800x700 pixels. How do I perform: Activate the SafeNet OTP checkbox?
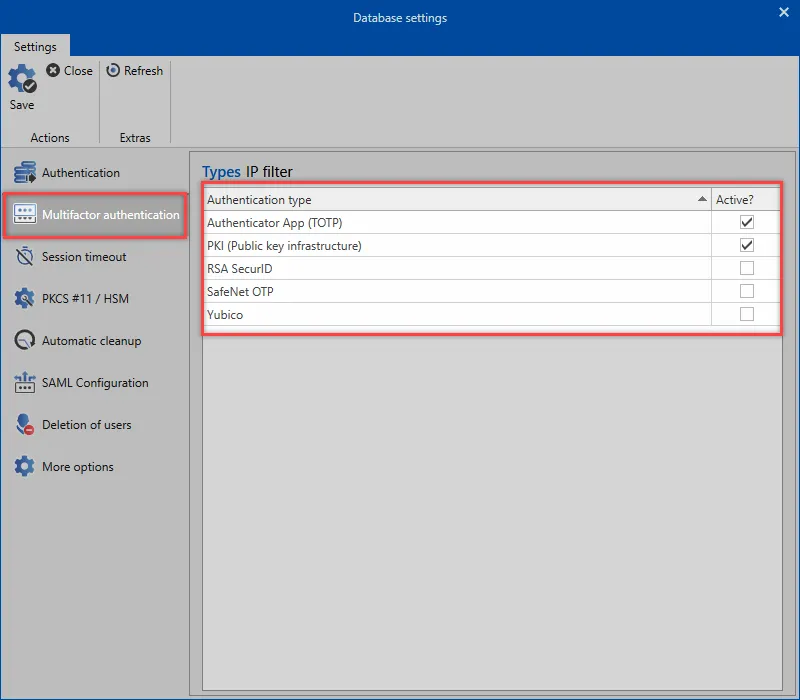(746, 291)
